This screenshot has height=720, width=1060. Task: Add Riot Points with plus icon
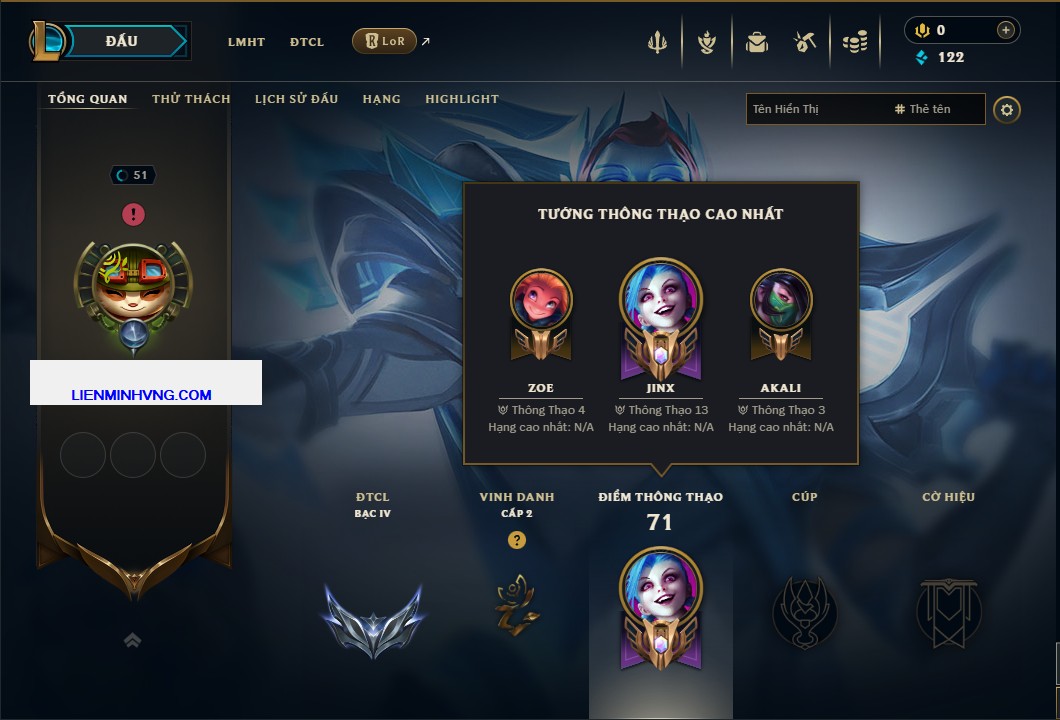coord(1006,30)
